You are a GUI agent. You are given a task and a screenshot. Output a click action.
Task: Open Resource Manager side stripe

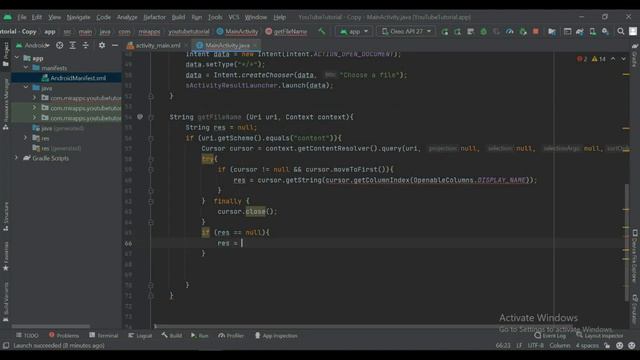pos(6,104)
